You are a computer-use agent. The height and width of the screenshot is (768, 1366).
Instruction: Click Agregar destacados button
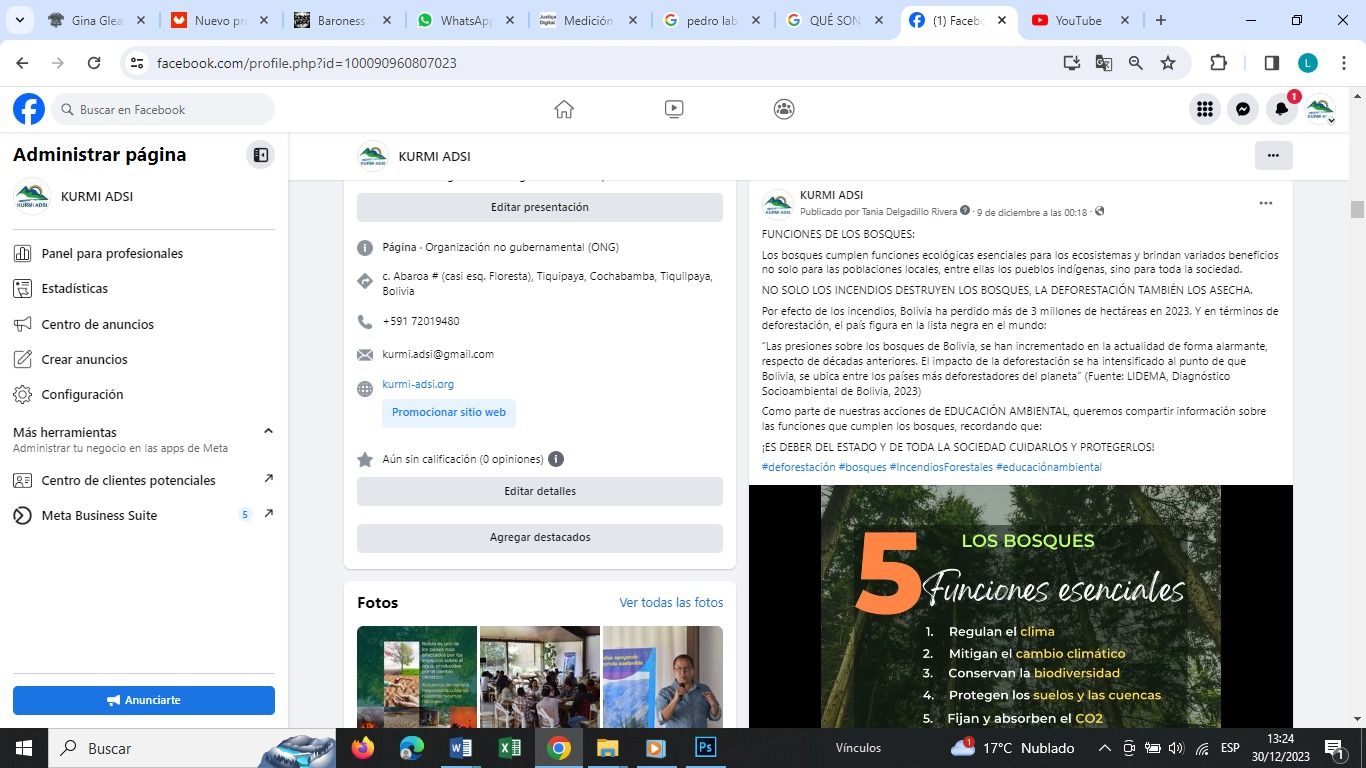coord(540,537)
